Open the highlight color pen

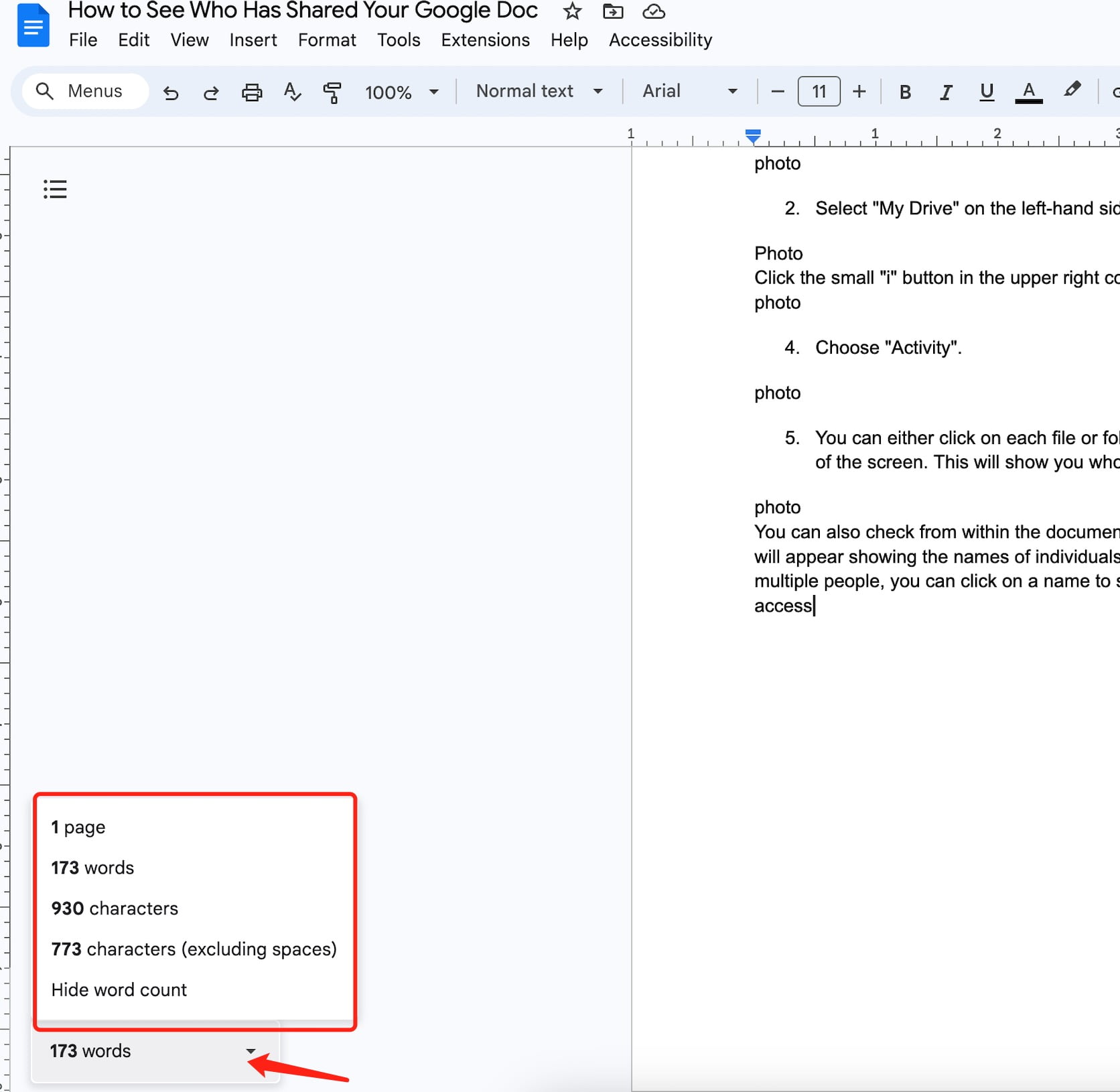click(1072, 90)
